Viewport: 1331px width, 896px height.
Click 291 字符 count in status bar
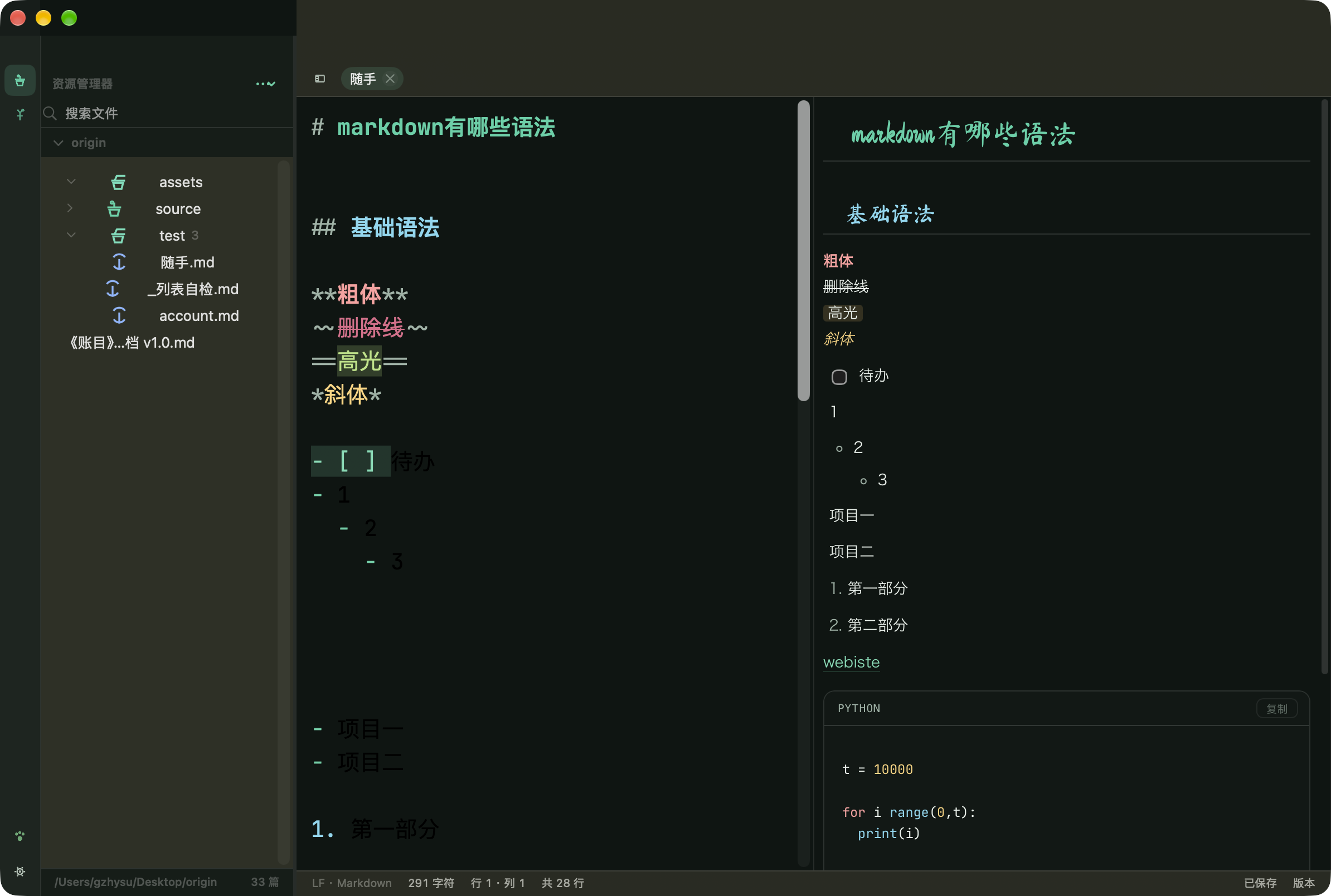coord(431,883)
